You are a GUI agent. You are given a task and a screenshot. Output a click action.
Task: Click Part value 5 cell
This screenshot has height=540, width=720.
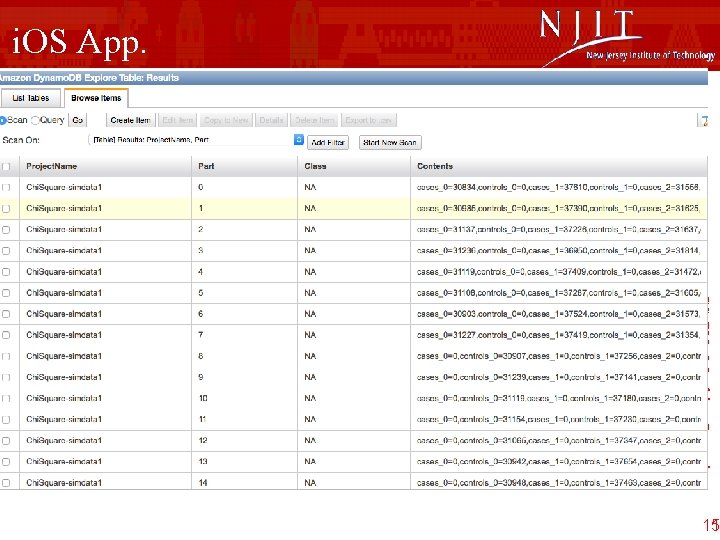201,293
